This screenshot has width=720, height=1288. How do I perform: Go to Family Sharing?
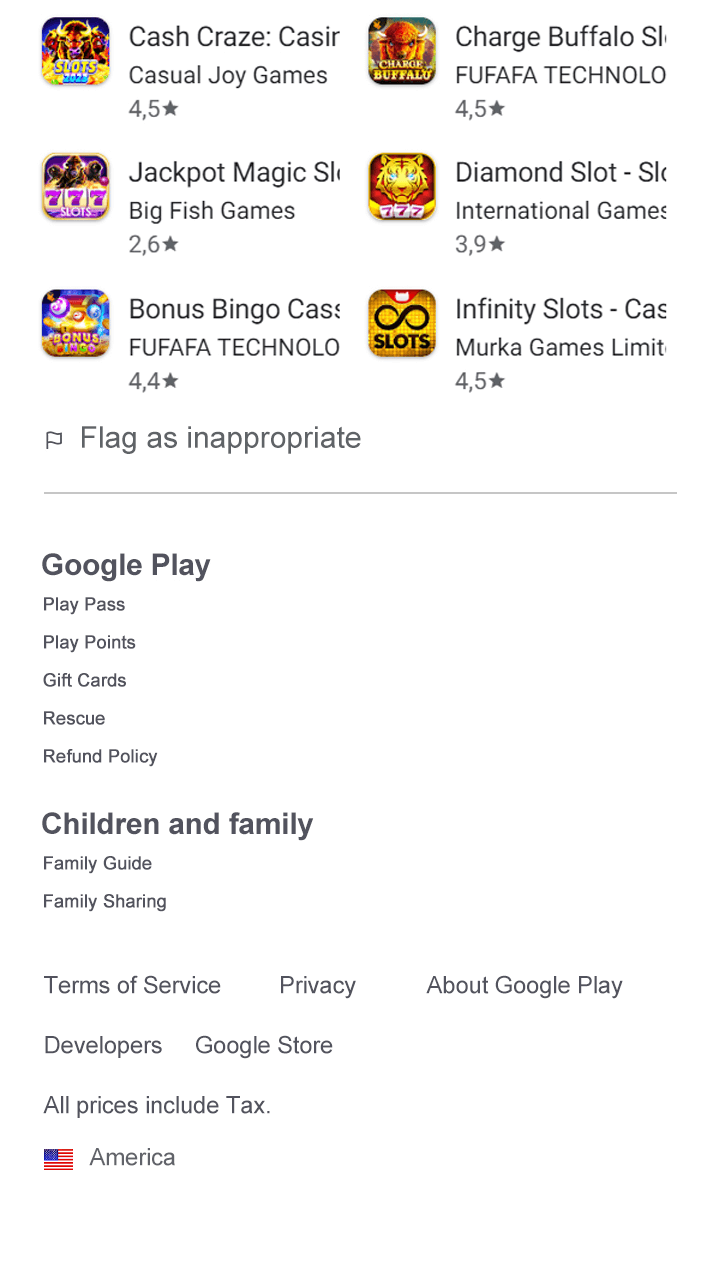[x=105, y=901]
